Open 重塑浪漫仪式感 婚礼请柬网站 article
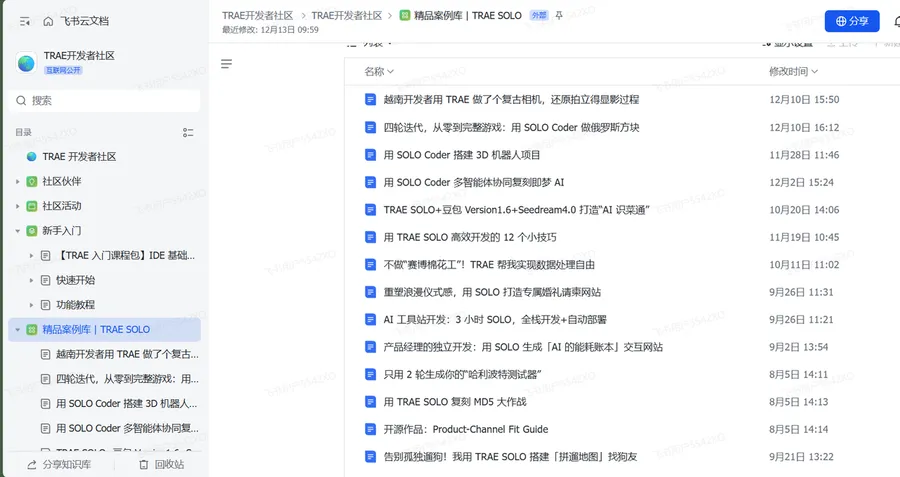 coord(492,292)
